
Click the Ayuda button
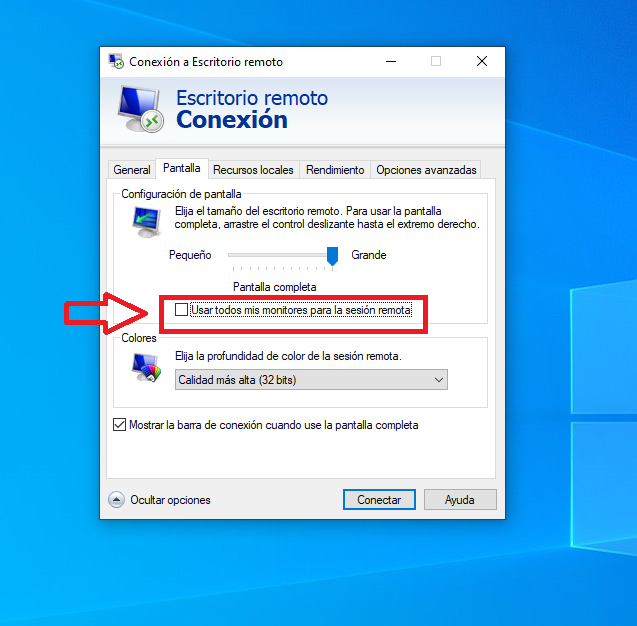click(x=460, y=499)
